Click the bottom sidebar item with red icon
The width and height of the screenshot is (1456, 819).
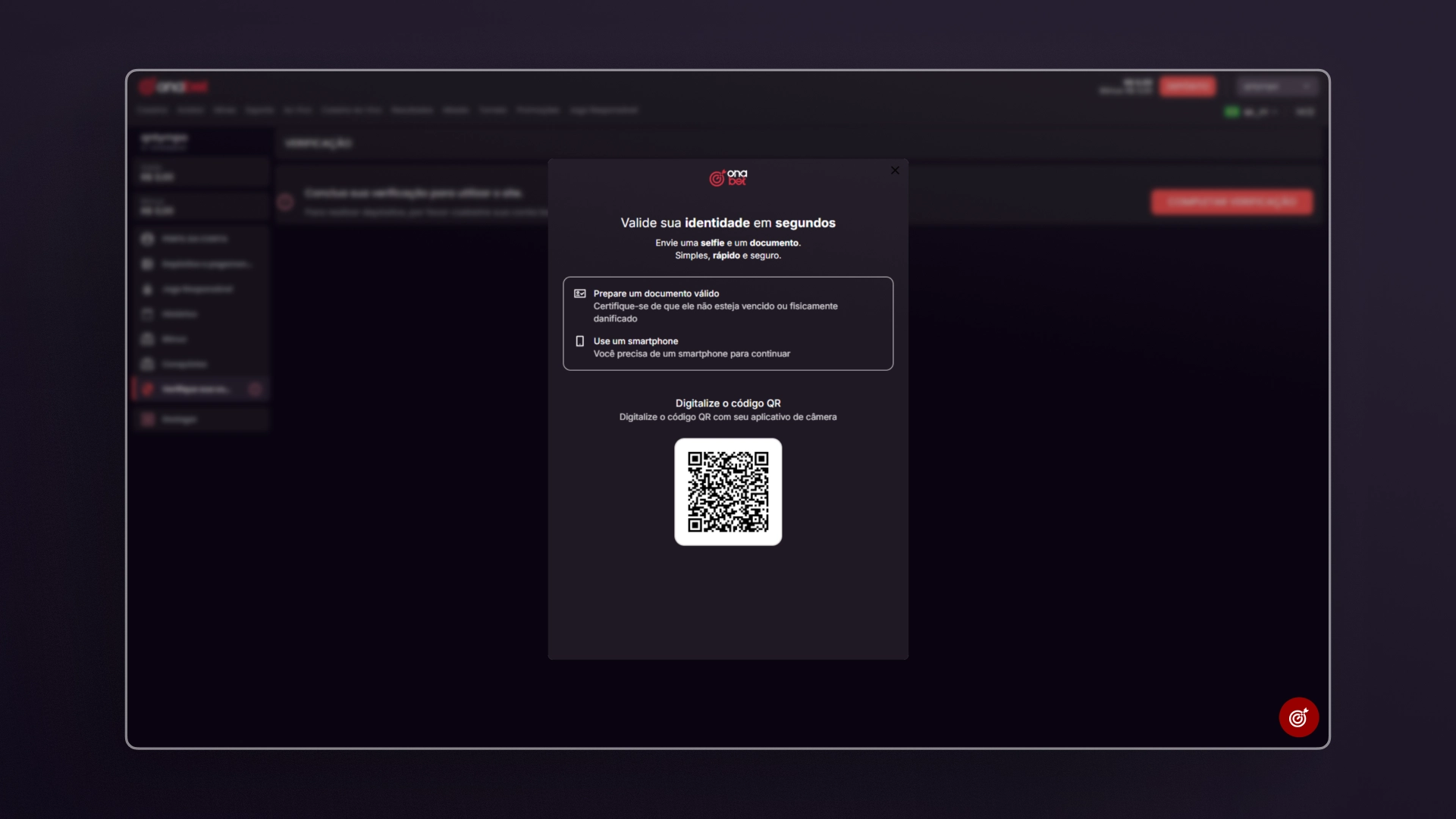[179, 419]
